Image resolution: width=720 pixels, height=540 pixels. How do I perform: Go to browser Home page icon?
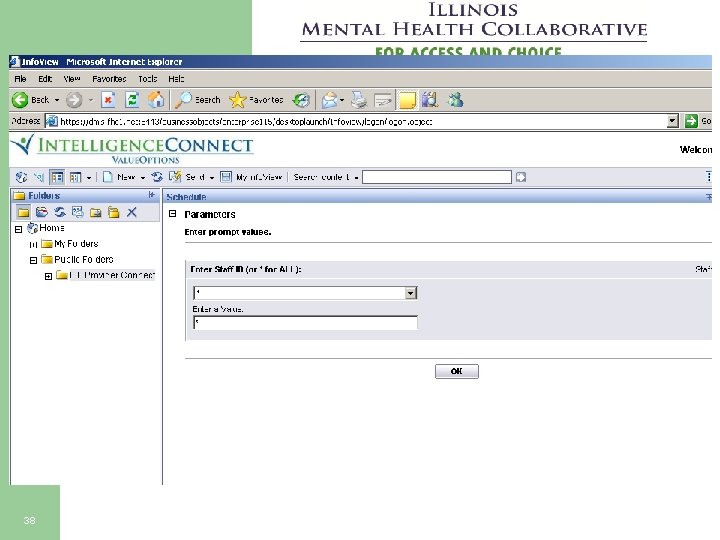(156, 100)
